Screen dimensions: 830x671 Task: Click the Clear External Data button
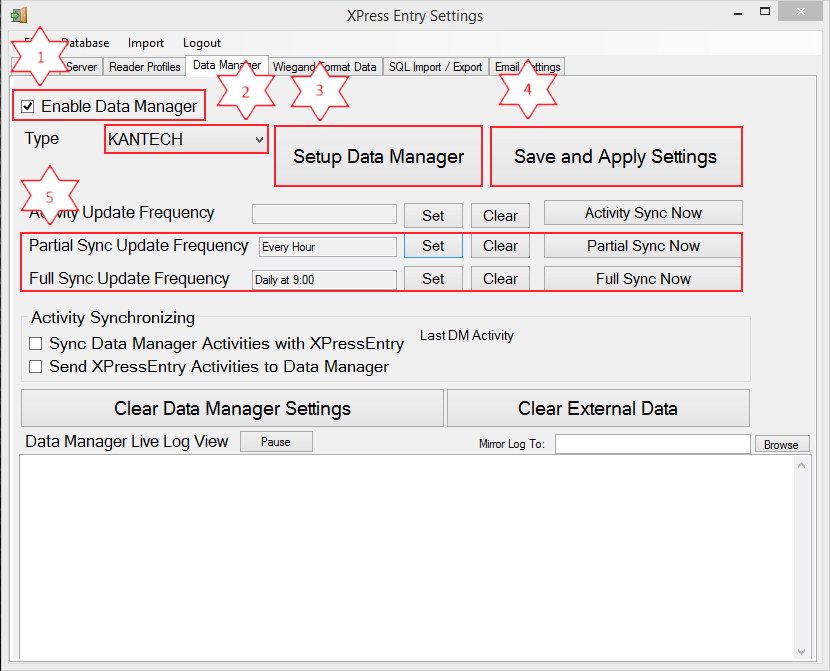click(598, 408)
